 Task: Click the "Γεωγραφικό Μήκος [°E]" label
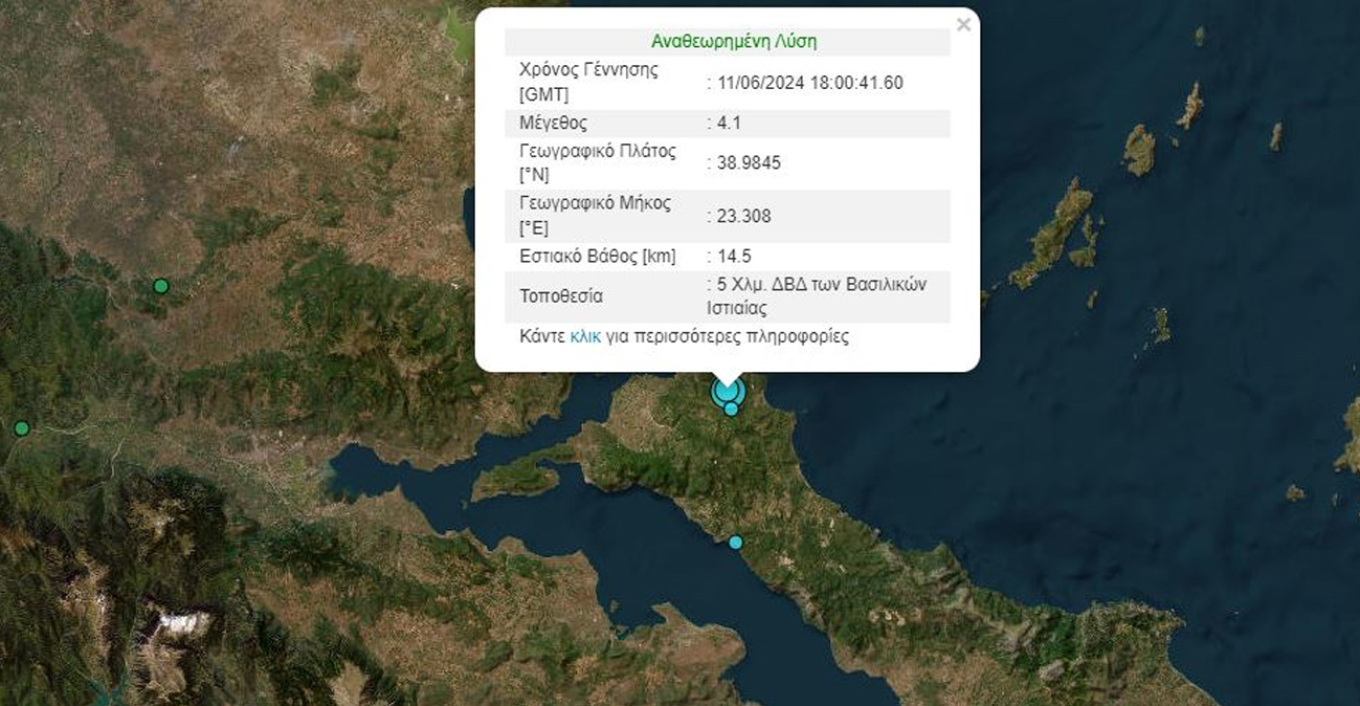(595, 215)
